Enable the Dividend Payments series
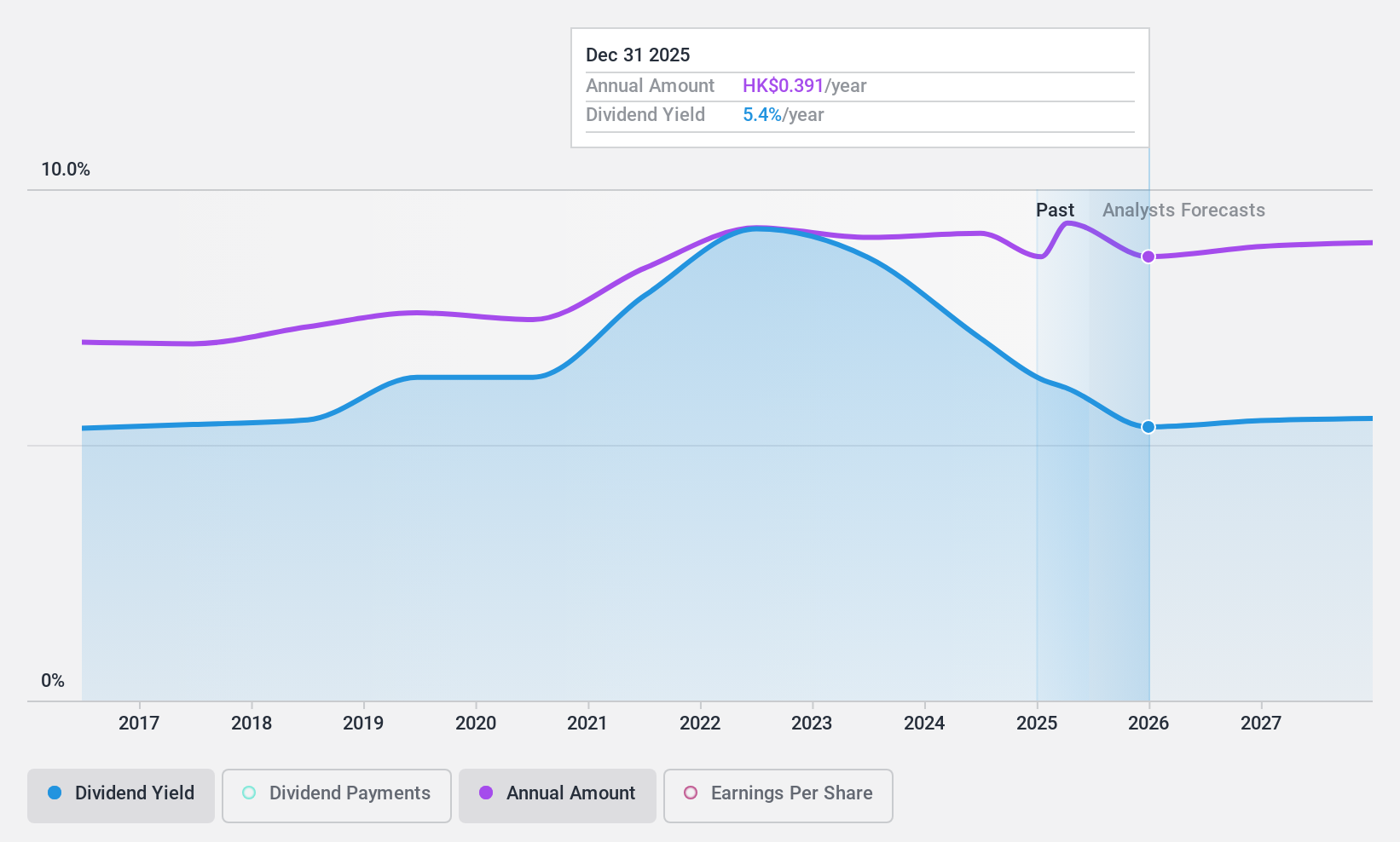1400x842 pixels. coord(337,796)
